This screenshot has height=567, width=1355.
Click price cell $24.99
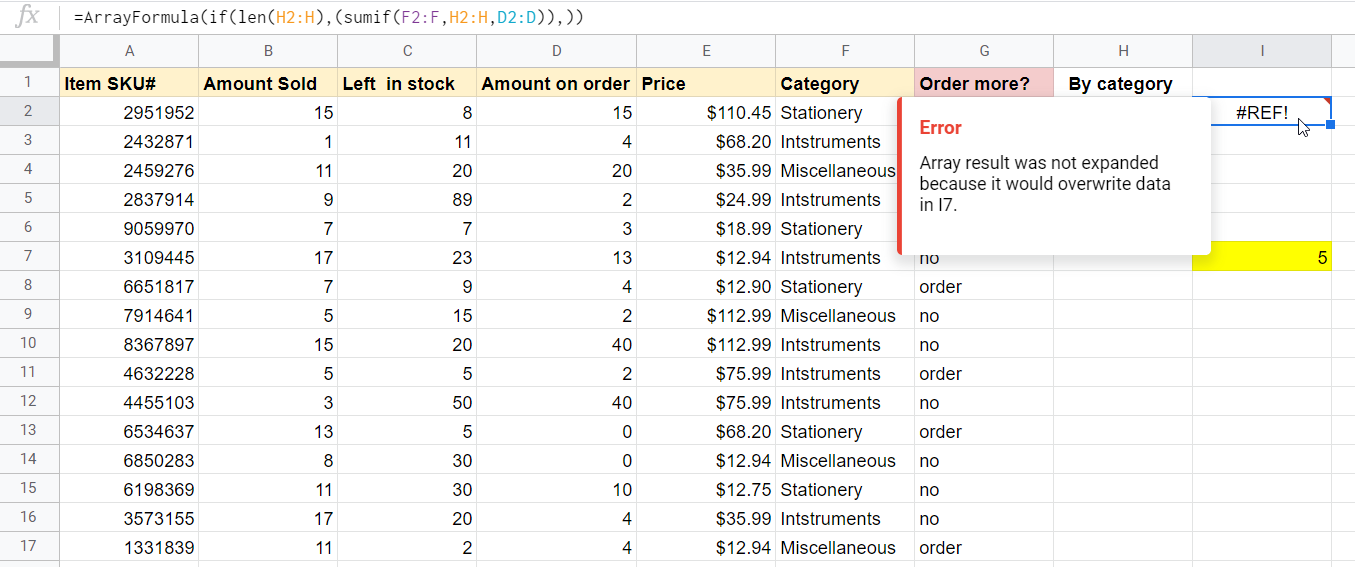click(706, 199)
